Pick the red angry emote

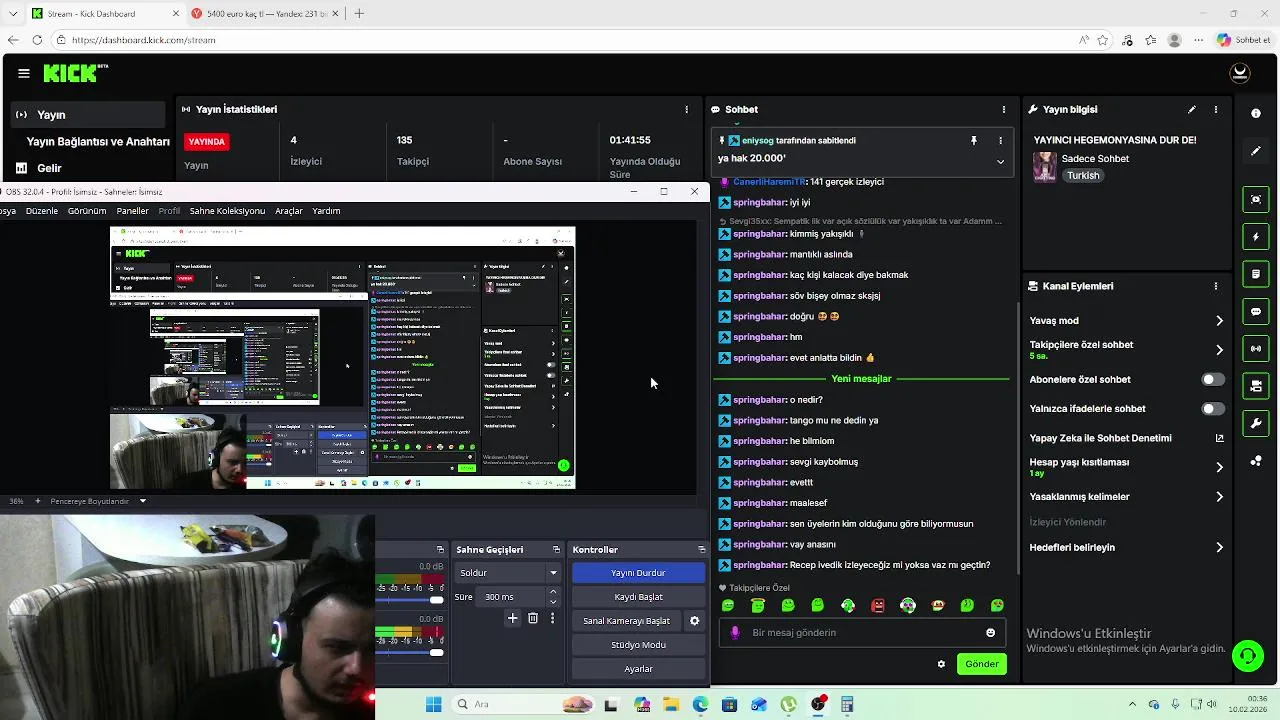pyautogui.click(x=878, y=605)
